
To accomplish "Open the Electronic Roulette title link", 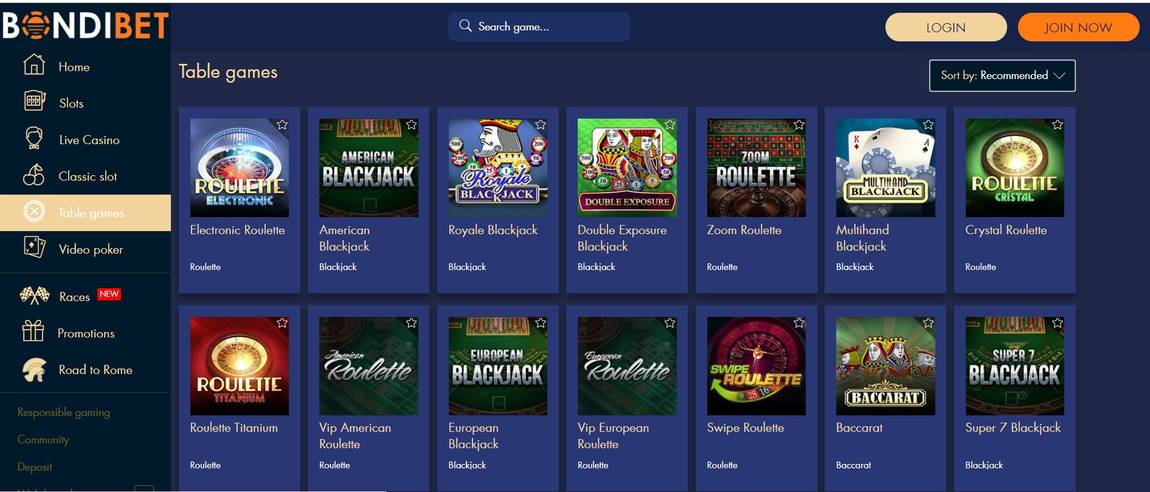I will pyautogui.click(x=237, y=230).
